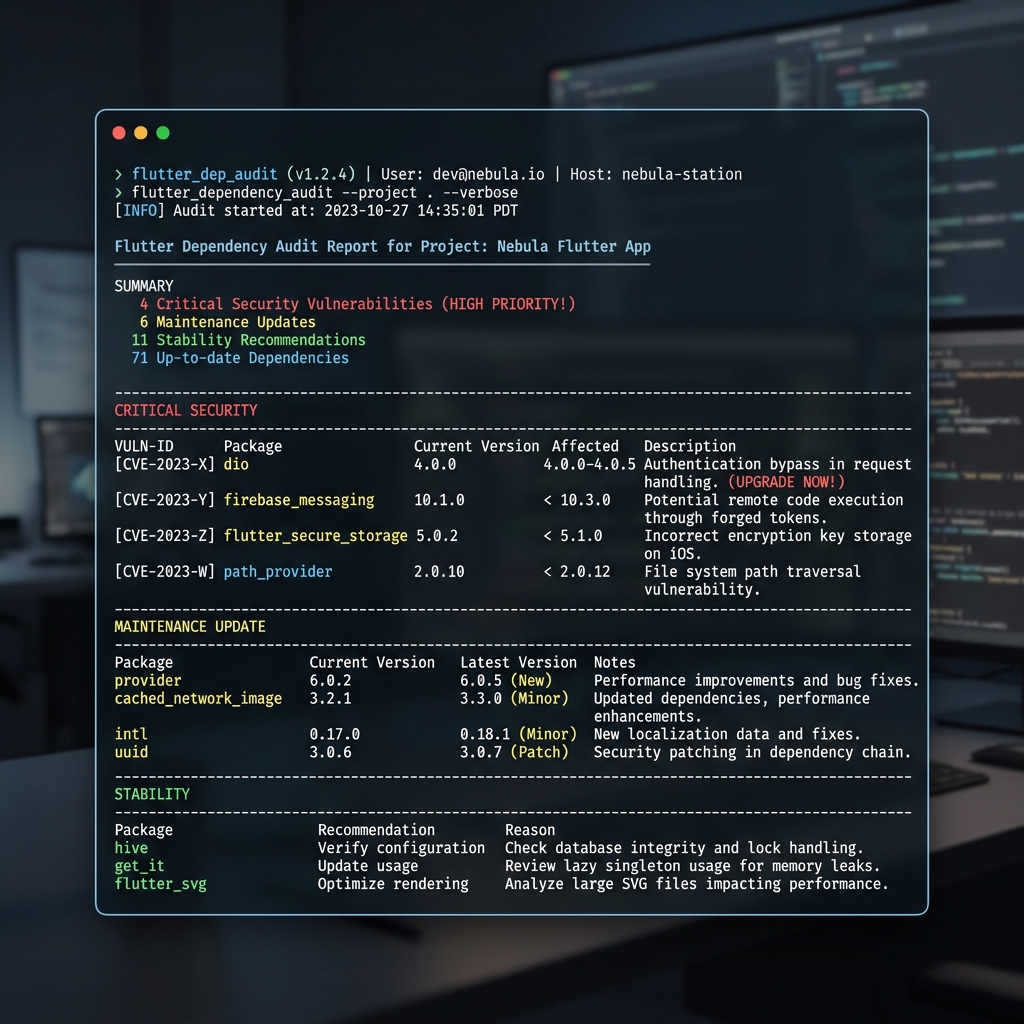Click the user email dev@nebula.io
The height and width of the screenshot is (1024, 1024).
[488, 174]
